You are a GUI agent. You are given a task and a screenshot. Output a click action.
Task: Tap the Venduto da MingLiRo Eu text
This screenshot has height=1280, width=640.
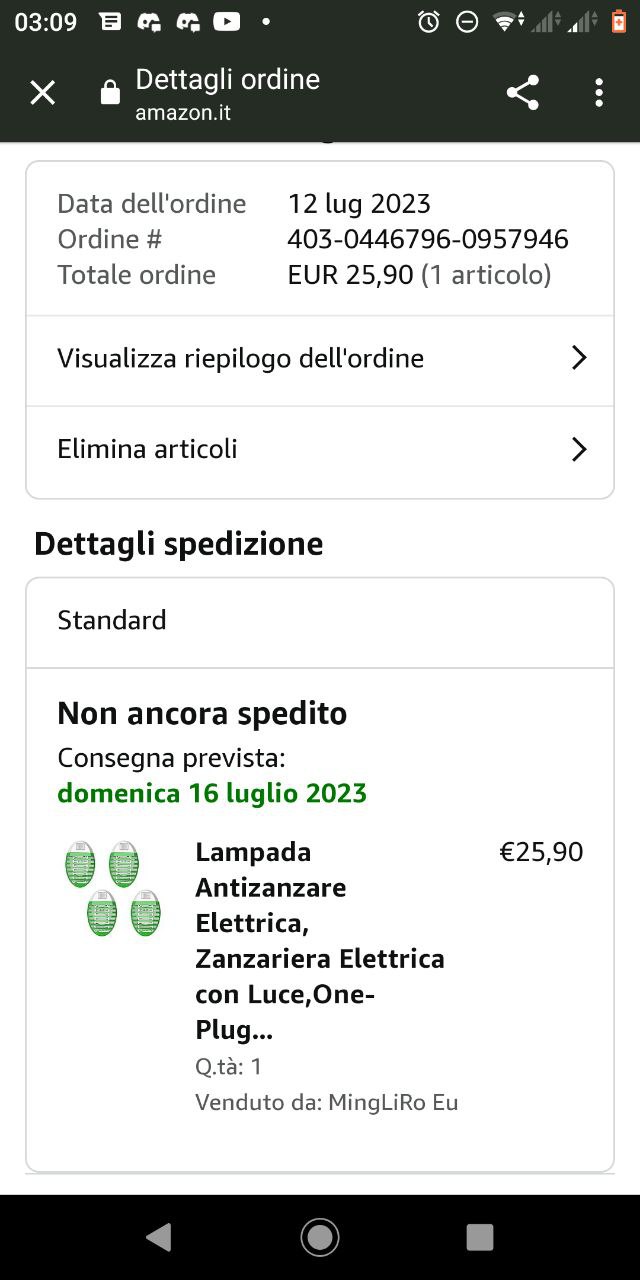(x=327, y=1102)
